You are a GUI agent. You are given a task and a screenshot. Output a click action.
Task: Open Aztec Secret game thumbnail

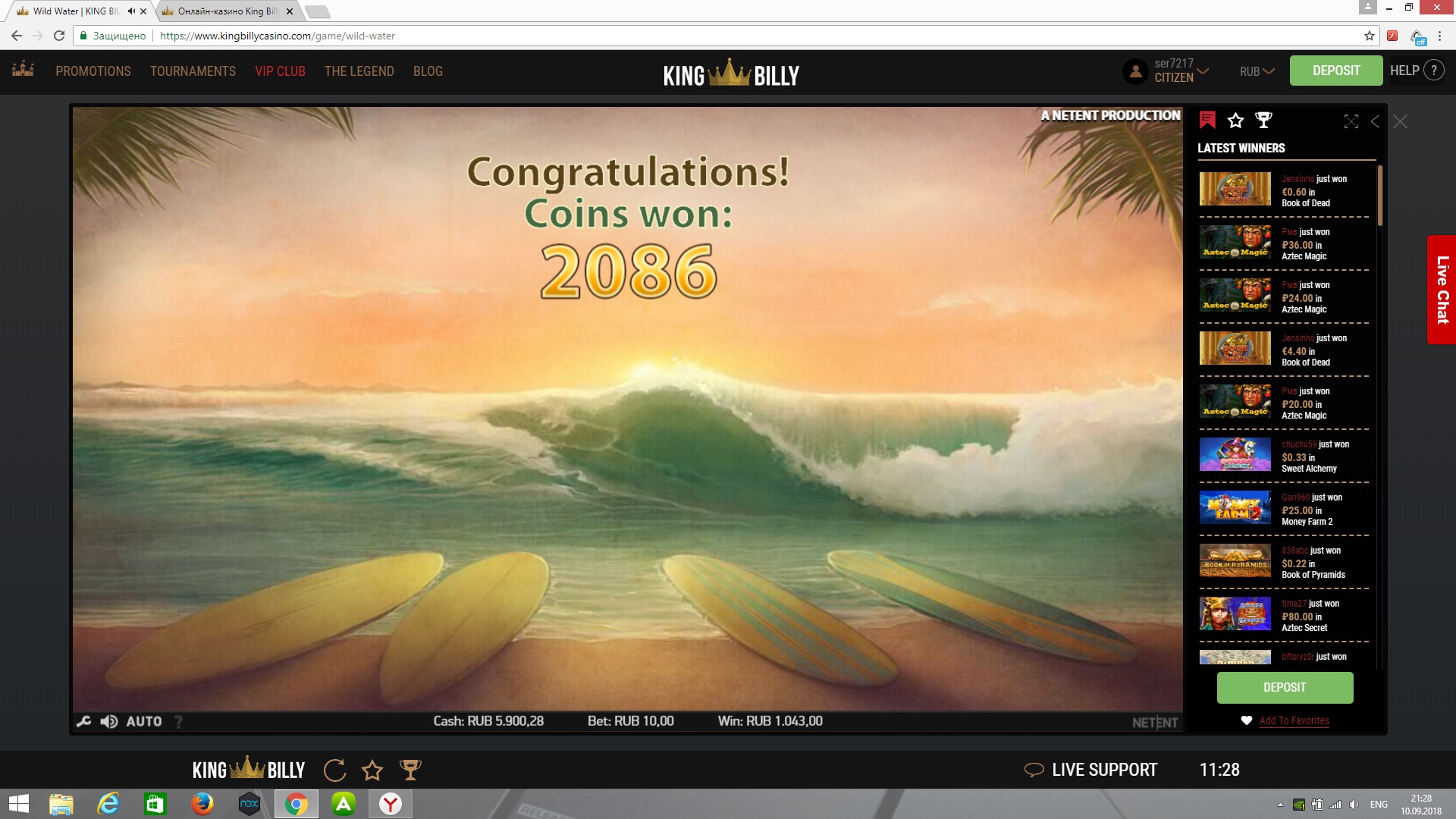click(1235, 613)
